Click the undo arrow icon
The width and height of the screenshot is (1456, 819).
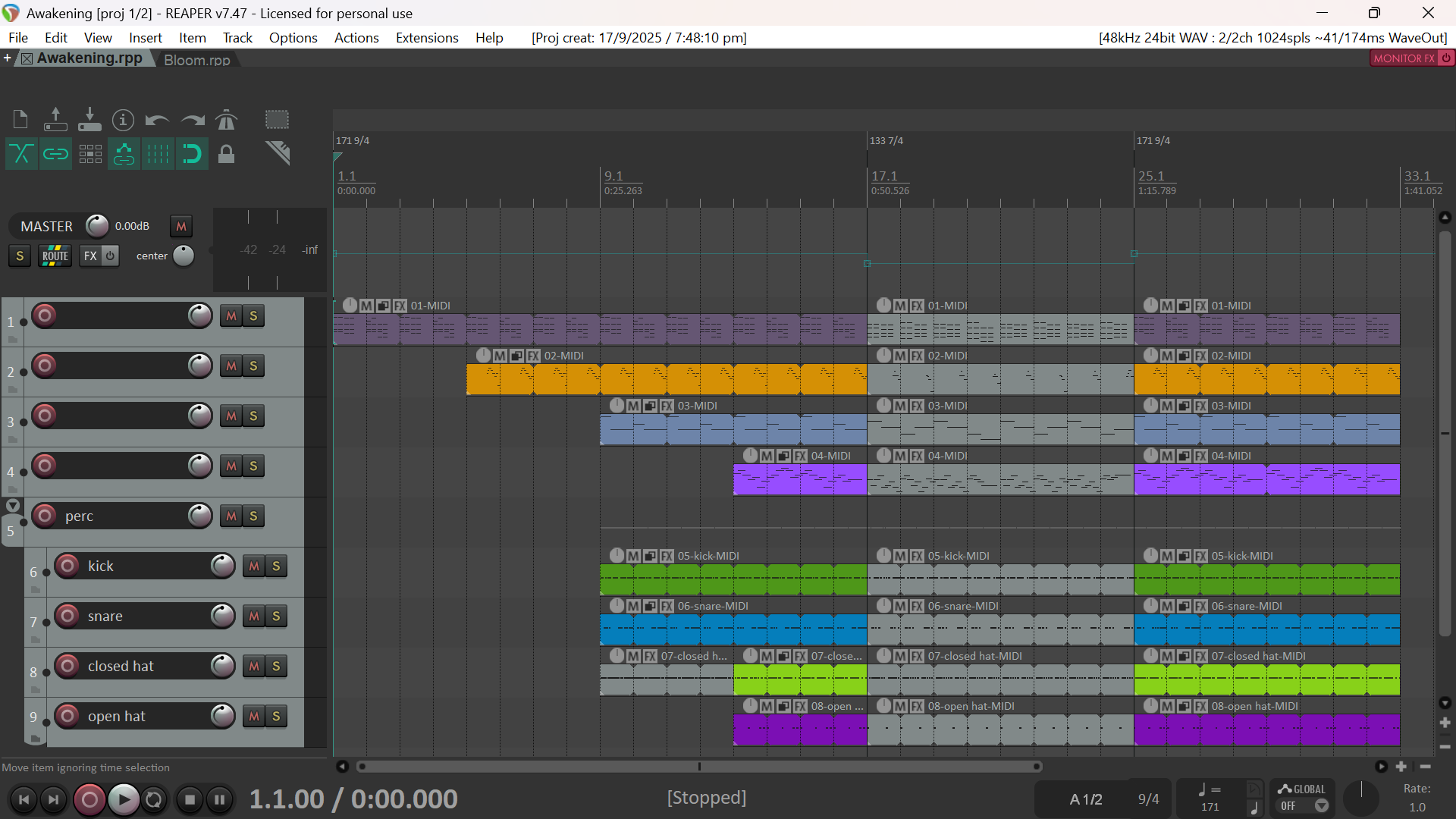pyautogui.click(x=157, y=120)
